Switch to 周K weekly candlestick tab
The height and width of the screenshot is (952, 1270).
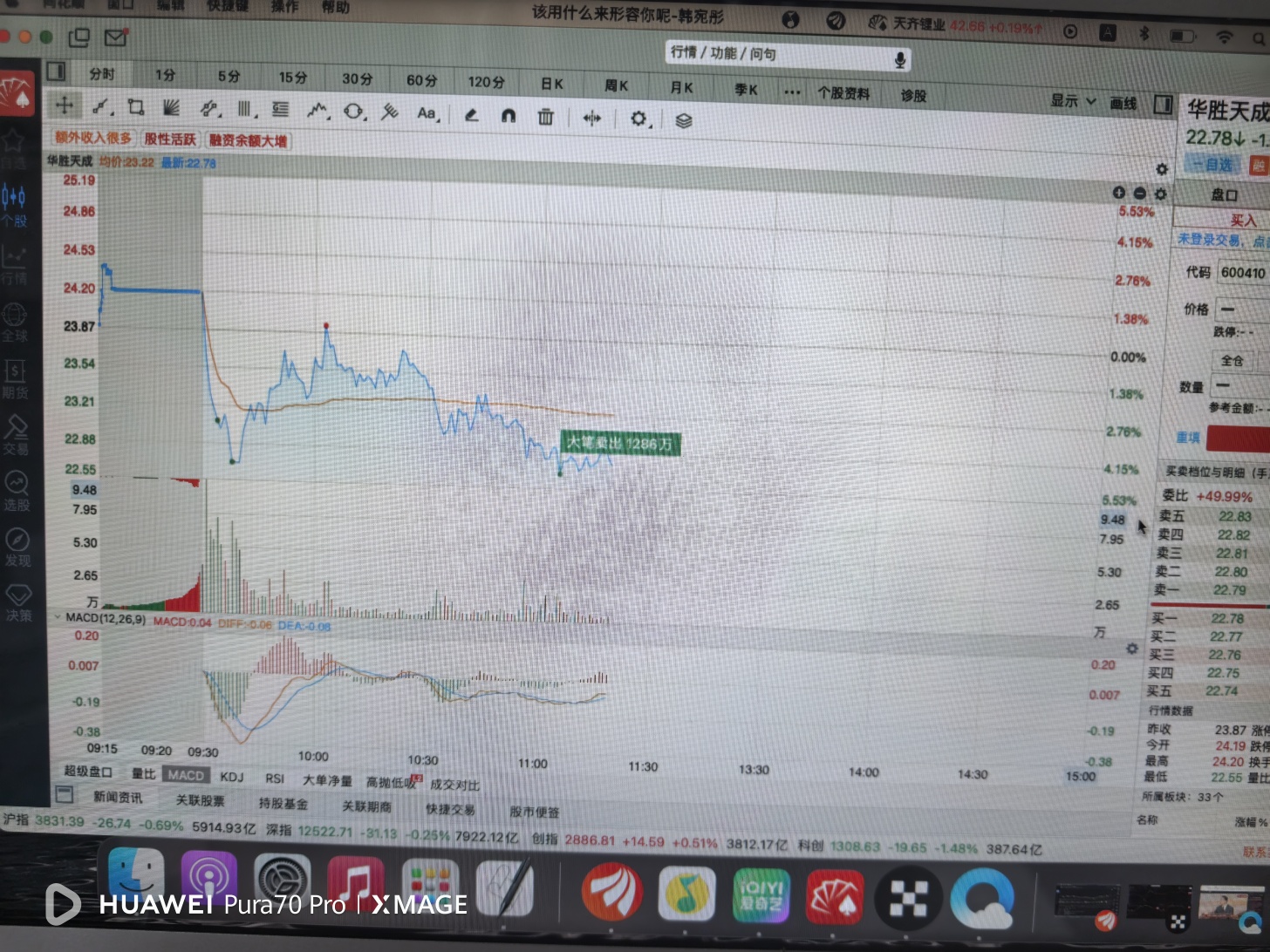pos(616,85)
